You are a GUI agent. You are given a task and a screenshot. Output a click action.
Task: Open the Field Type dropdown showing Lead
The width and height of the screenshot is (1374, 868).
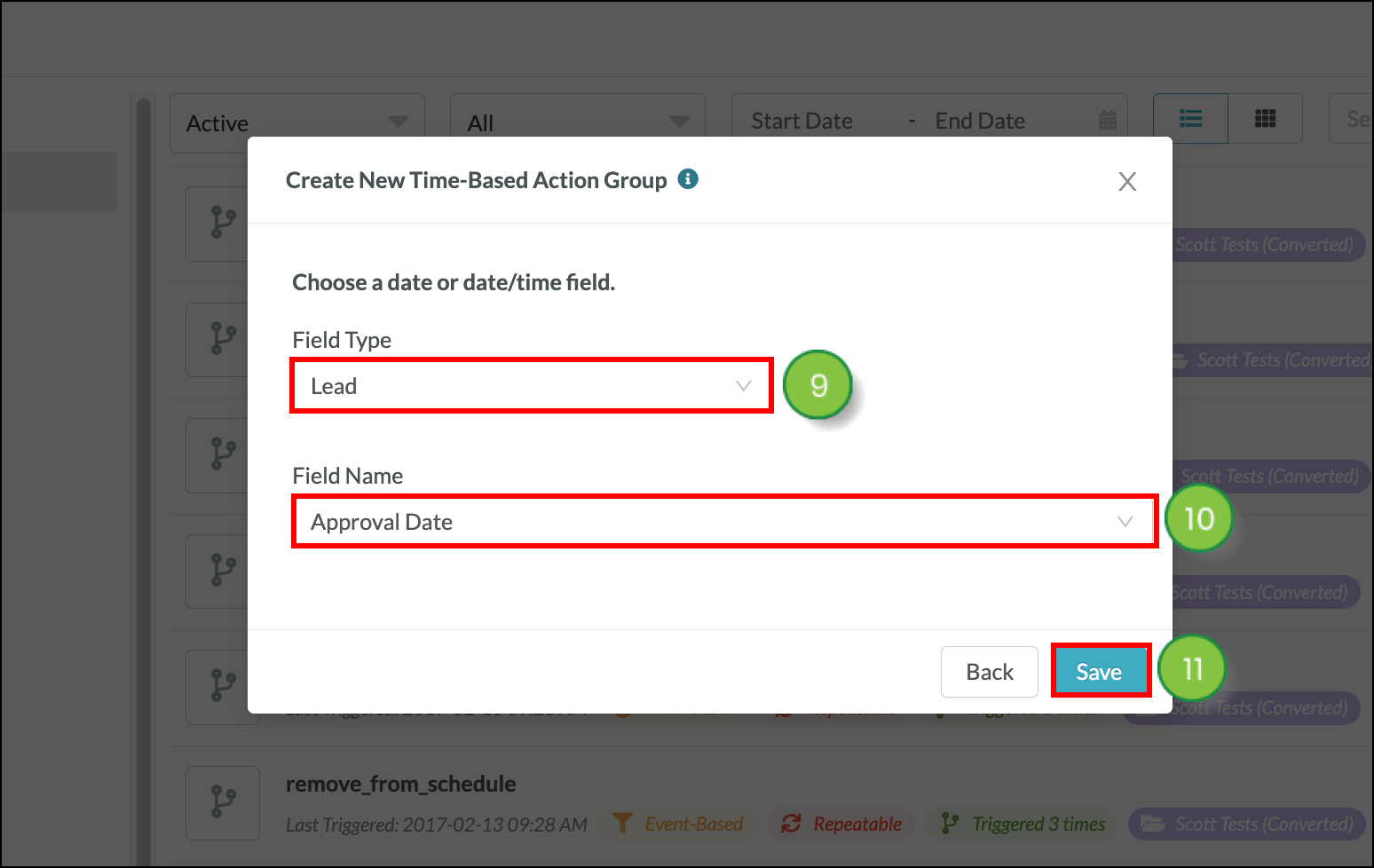pyautogui.click(x=531, y=385)
